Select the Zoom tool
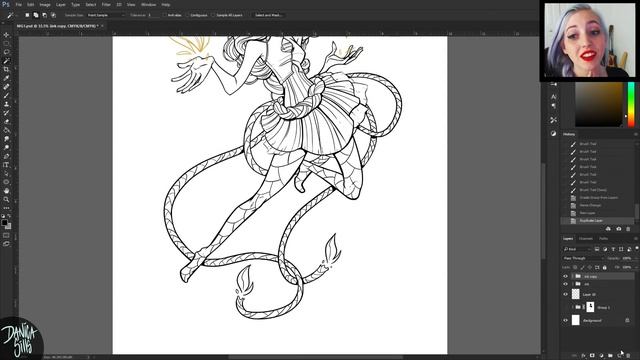Image resolution: width=640 pixels, height=360 pixels. (x=6, y=199)
